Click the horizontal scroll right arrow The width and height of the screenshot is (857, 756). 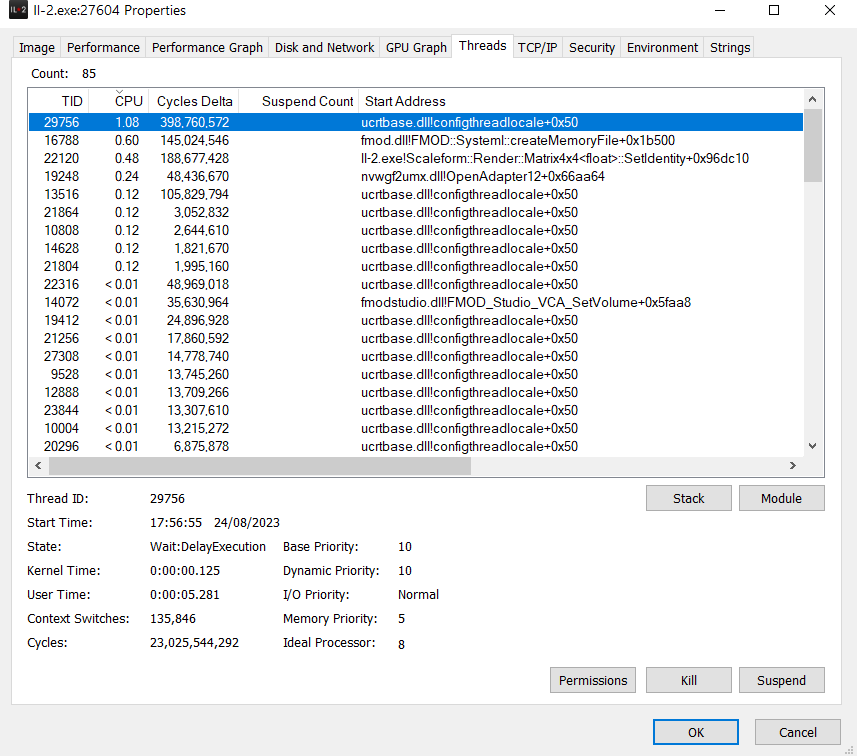pos(793,466)
